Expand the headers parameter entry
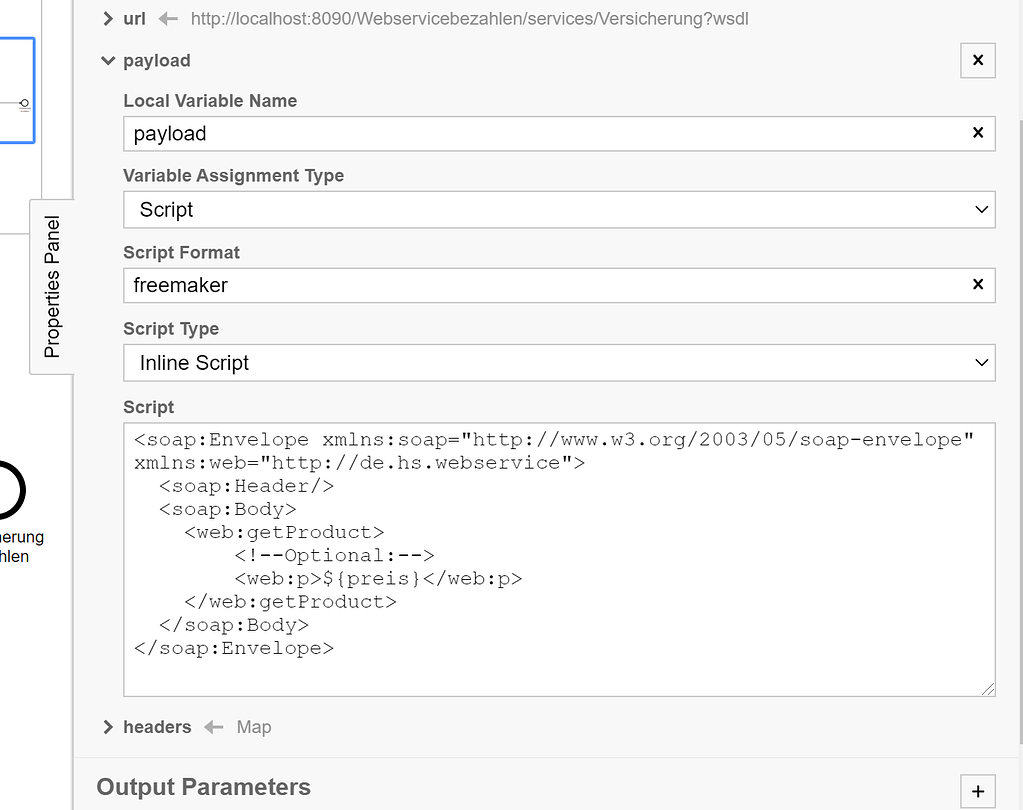This screenshot has width=1023, height=810. coord(107,727)
